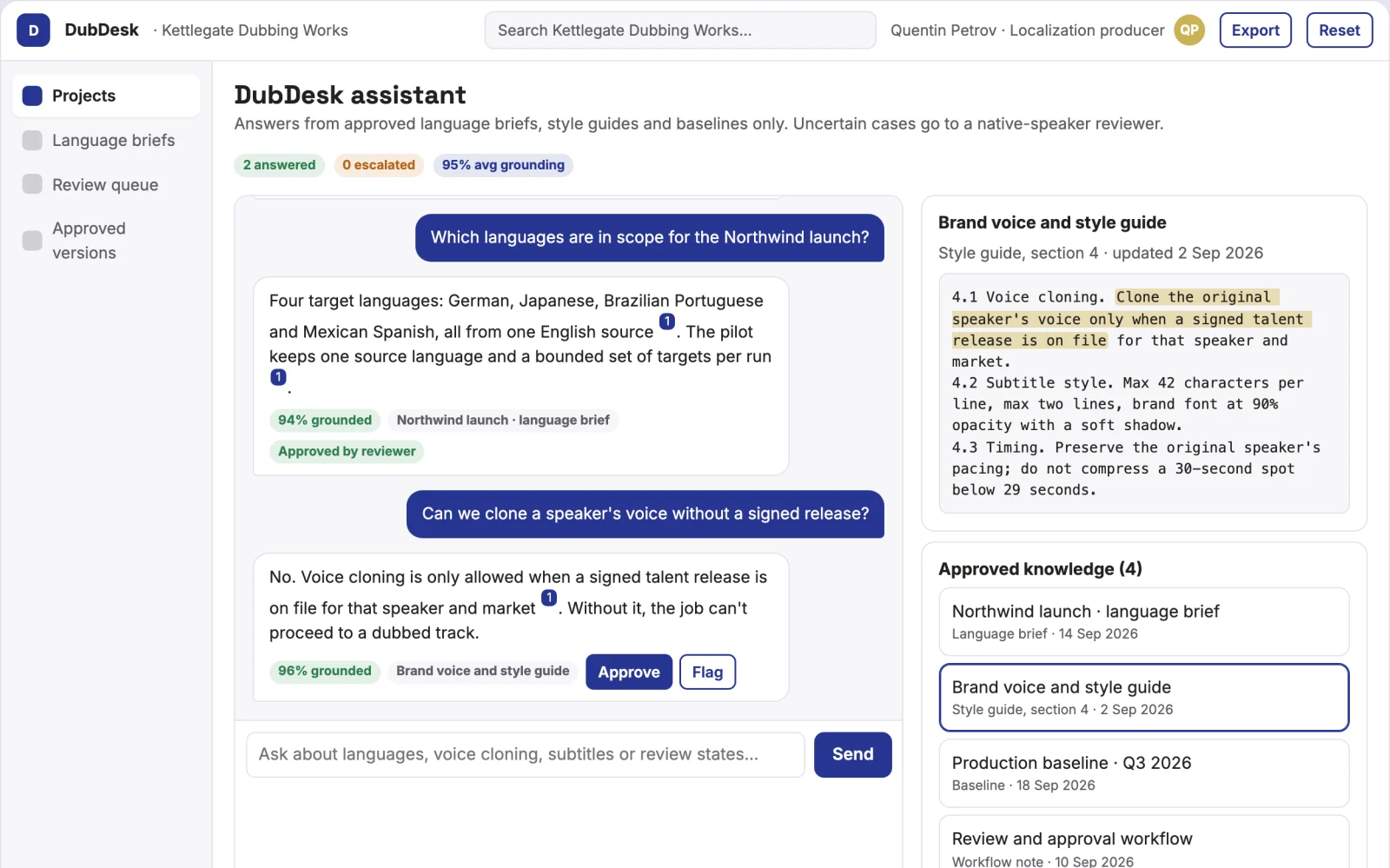Click the 'Approved knowledge (4)' heading
Image resolution: width=1390 pixels, height=868 pixels.
pyautogui.click(x=1040, y=569)
